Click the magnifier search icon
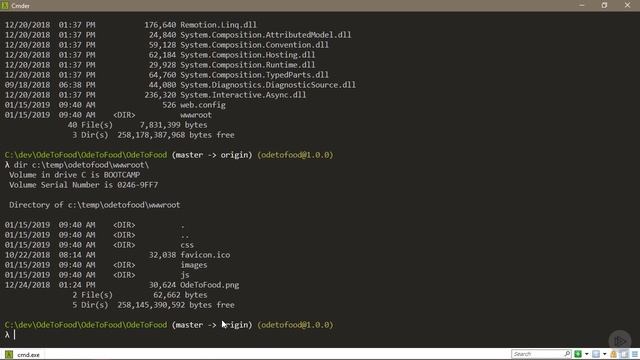The image size is (640, 360). click(567, 354)
